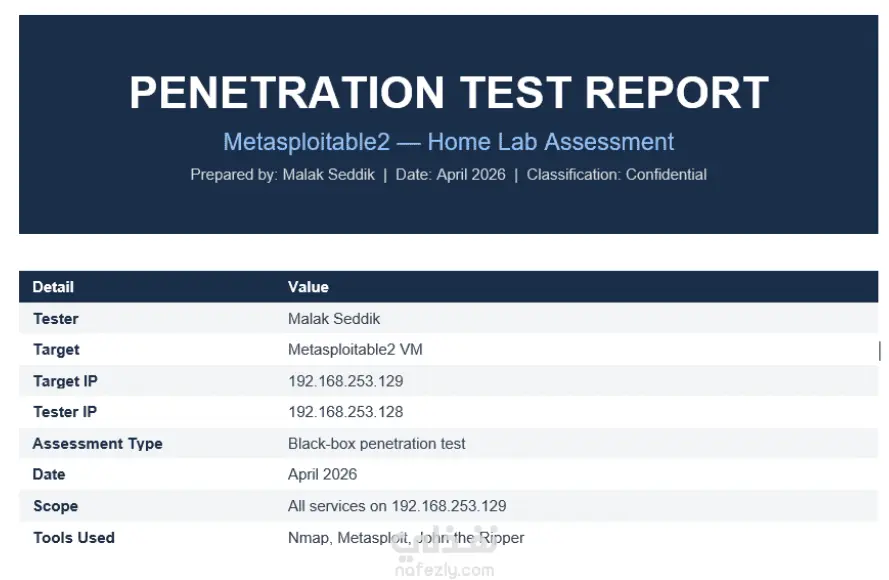Click the PENETRATION TEST REPORT title

click(x=448, y=92)
